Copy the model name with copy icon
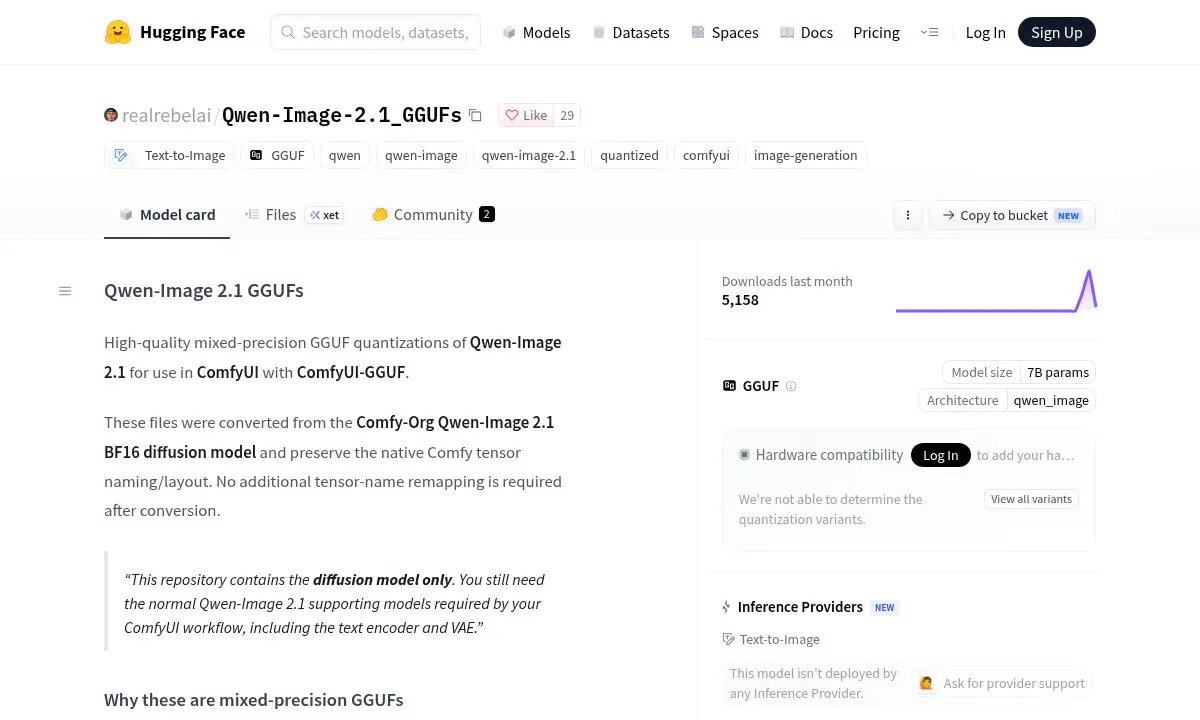 [x=475, y=115]
